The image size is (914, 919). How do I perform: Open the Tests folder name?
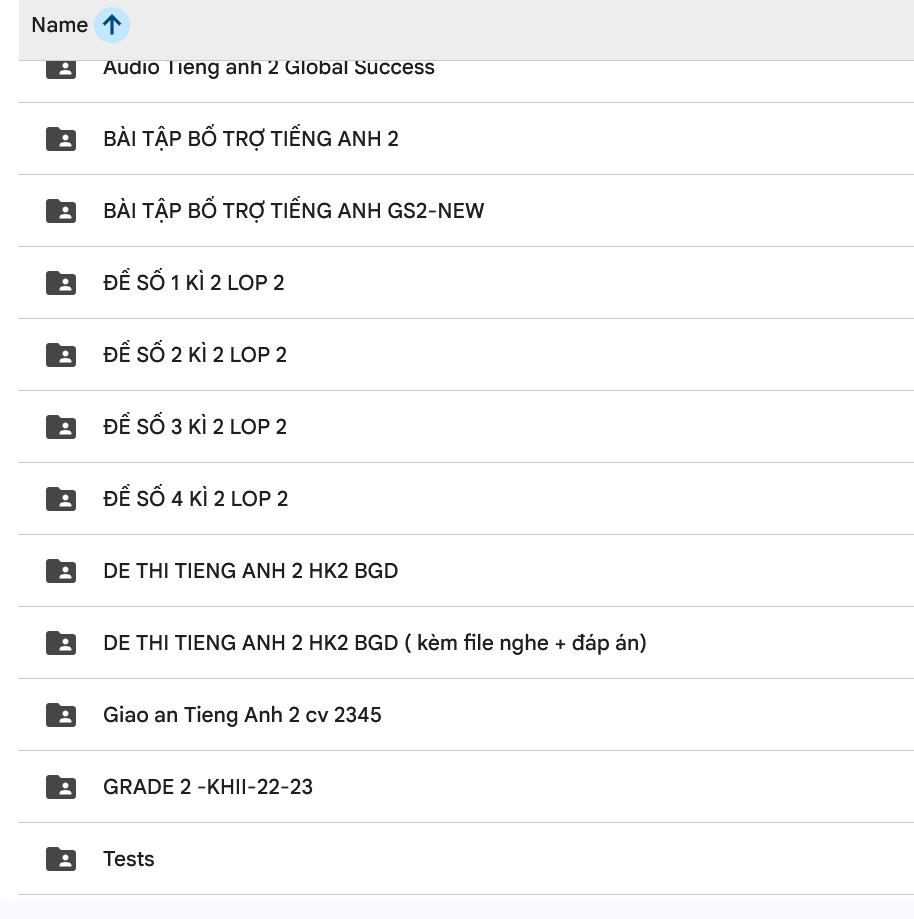(x=128, y=859)
